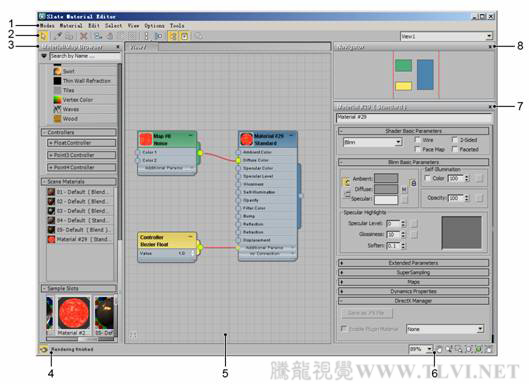This screenshot has width=529, height=384.
Task: Click the Pan to Selected icon
Action: pos(488,349)
